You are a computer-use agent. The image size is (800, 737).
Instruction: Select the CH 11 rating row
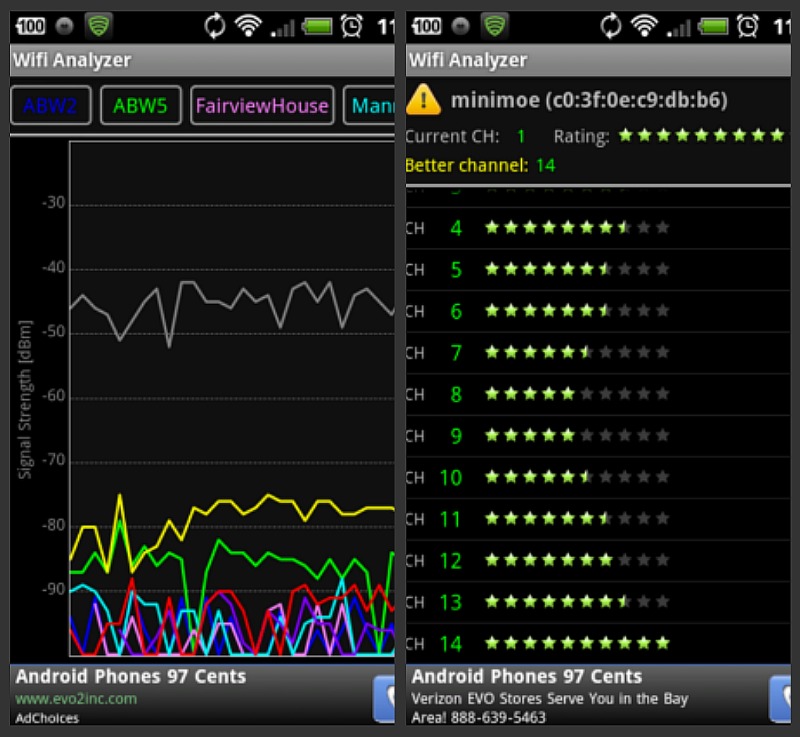pos(598,519)
